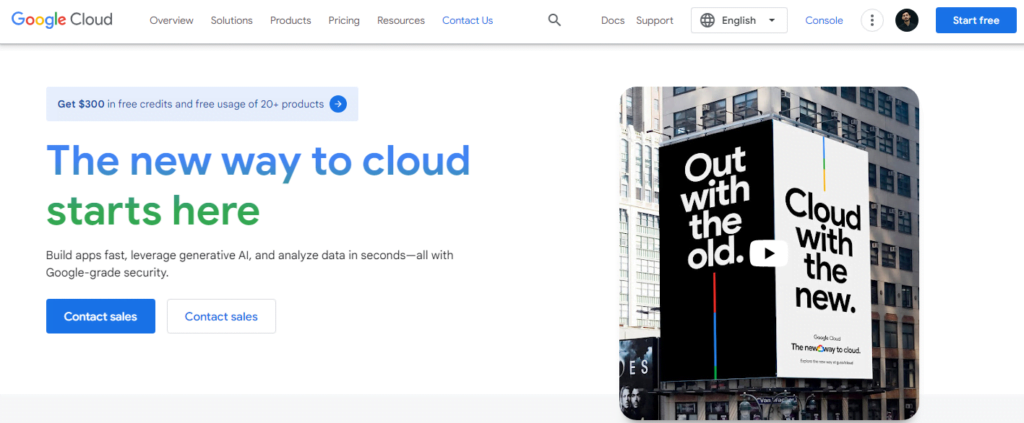1024x423 pixels.
Task: Open the user profile avatar
Action: (906, 20)
